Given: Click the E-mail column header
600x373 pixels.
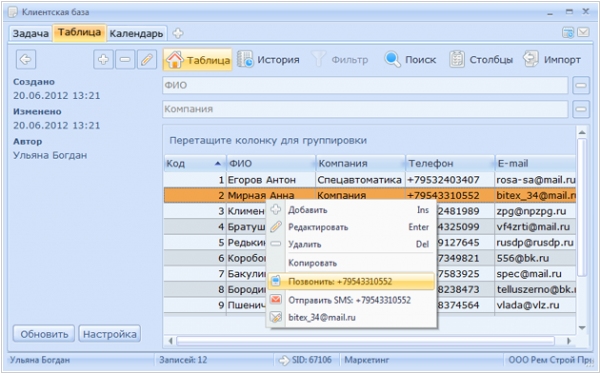Looking at the screenshot, I should (536, 164).
